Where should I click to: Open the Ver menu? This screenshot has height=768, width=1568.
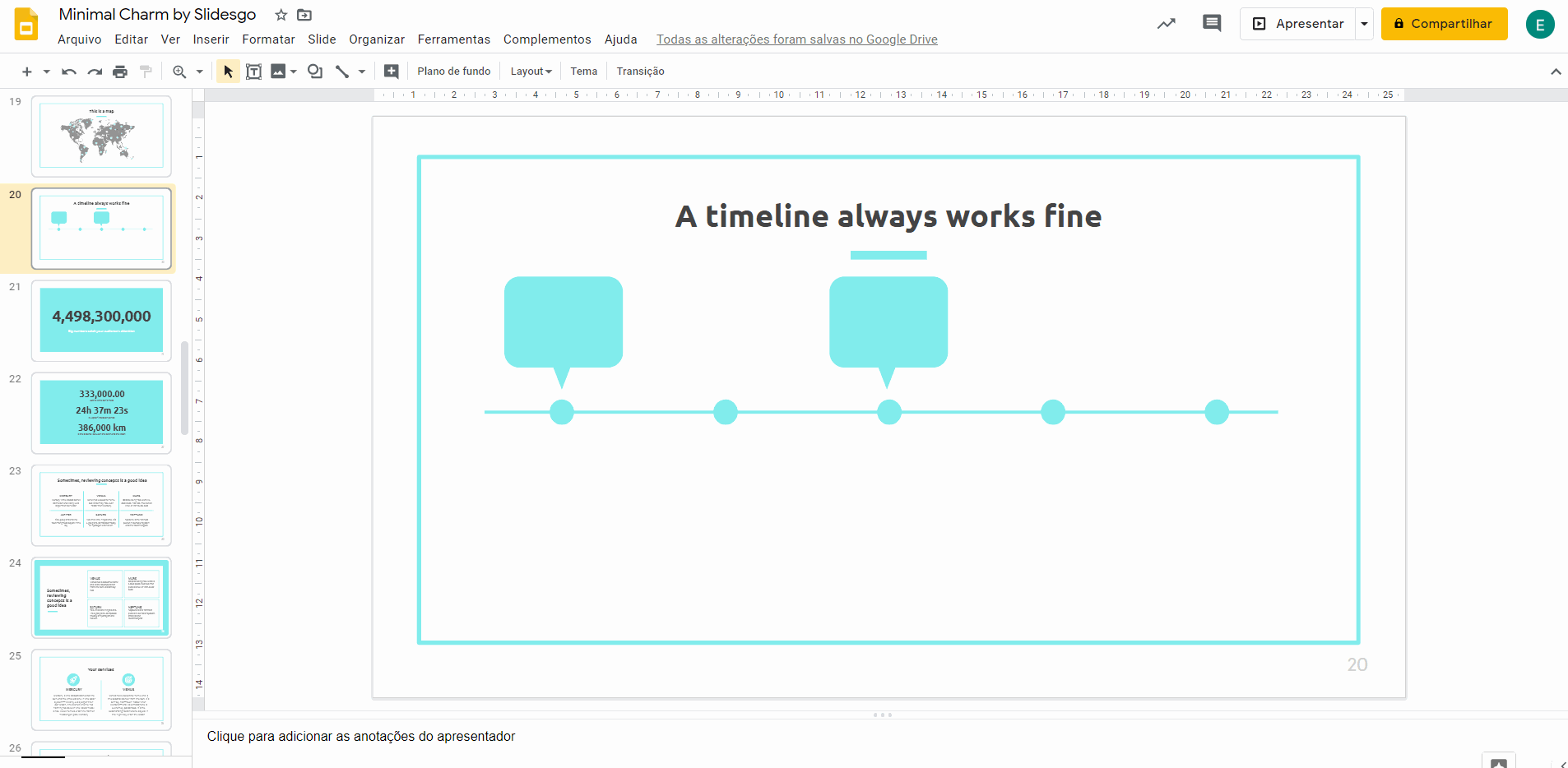point(170,39)
